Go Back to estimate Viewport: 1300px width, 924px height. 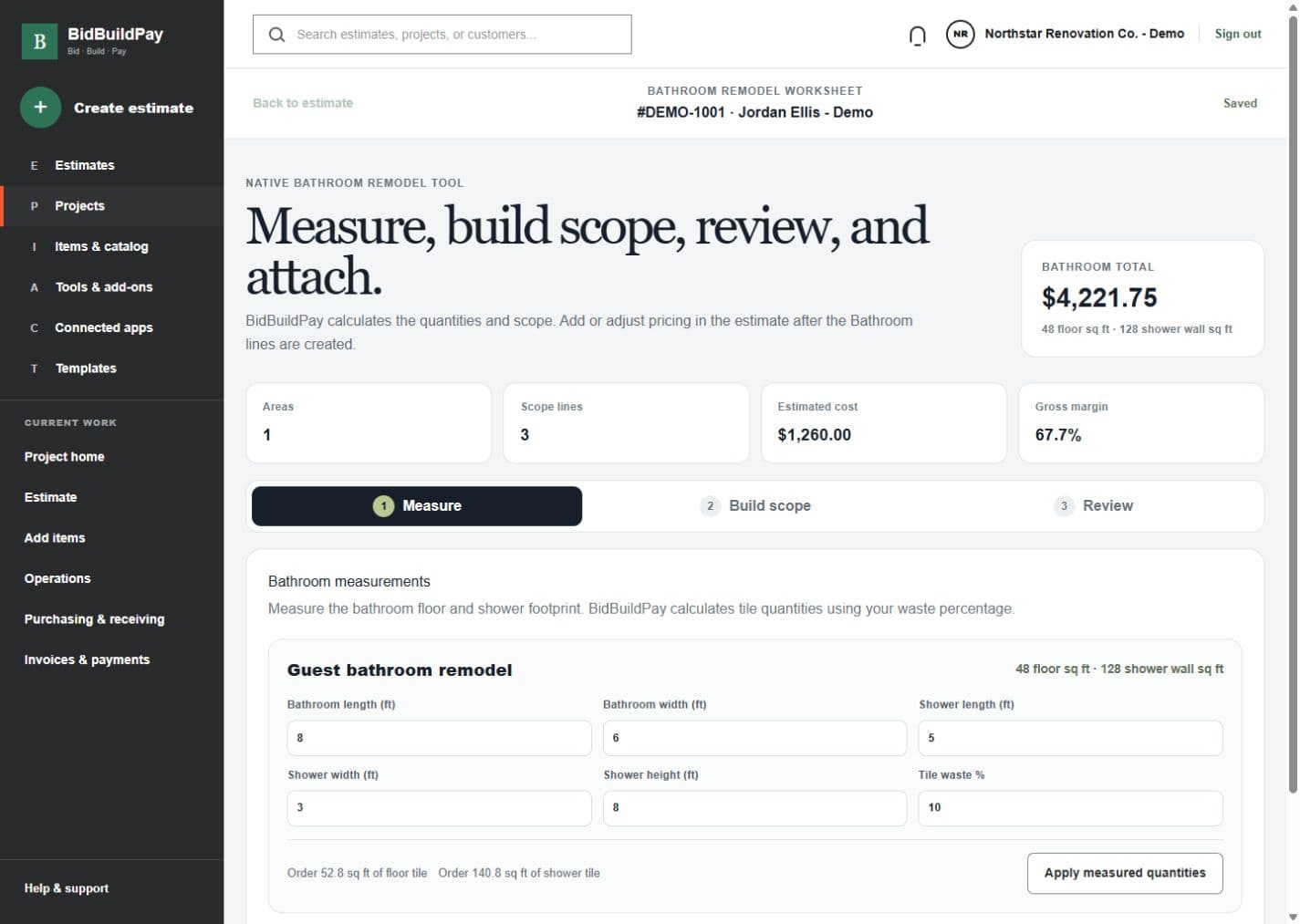pos(303,103)
